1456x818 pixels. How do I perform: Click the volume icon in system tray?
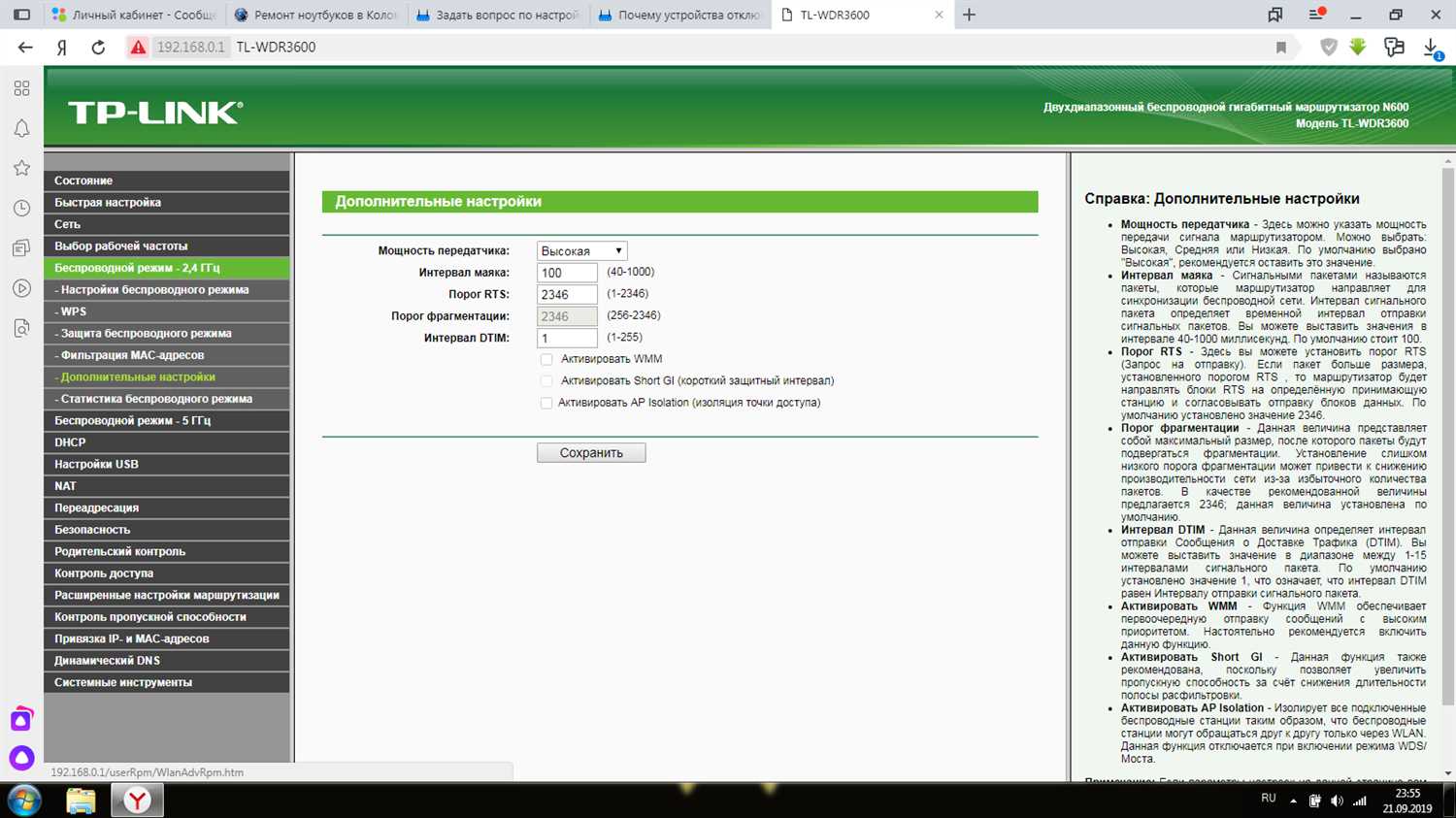tap(1337, 801)
